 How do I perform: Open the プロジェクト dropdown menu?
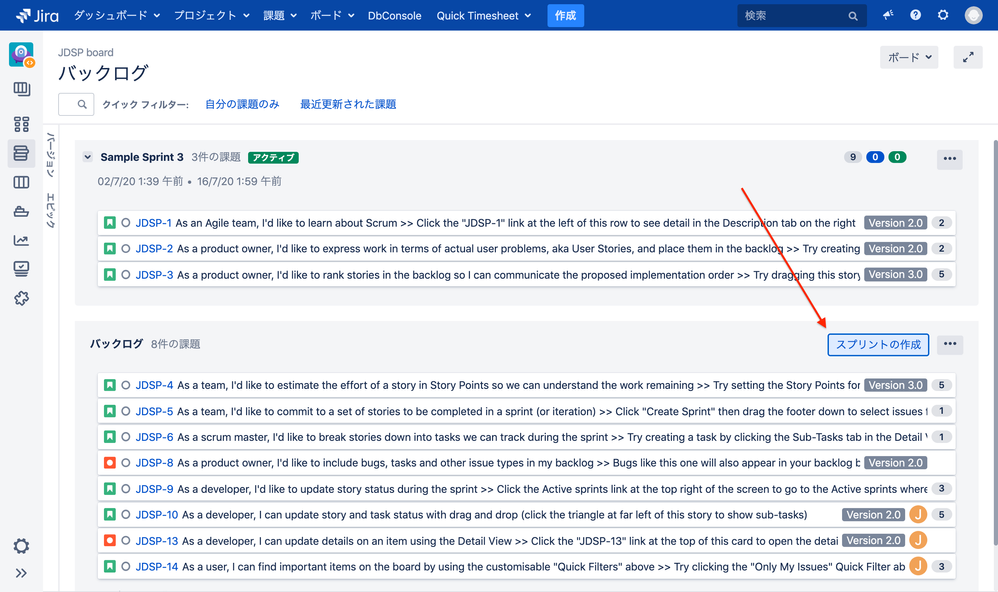(212, 15)
